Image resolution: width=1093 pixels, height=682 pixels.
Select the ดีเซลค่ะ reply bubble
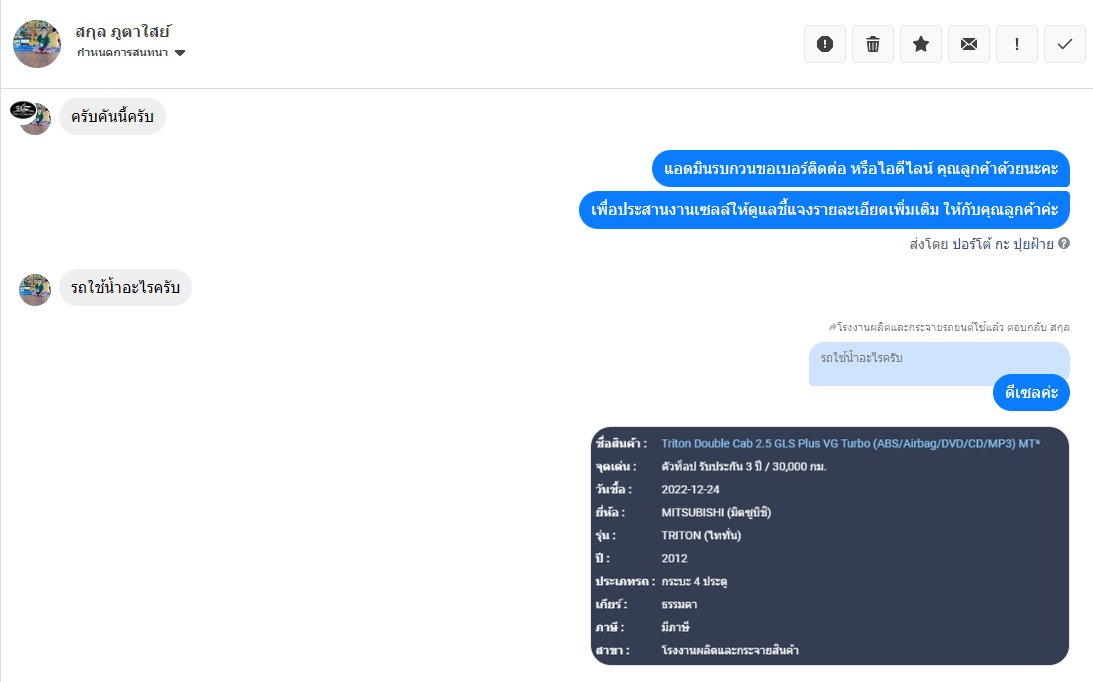tap(1031, 393)
